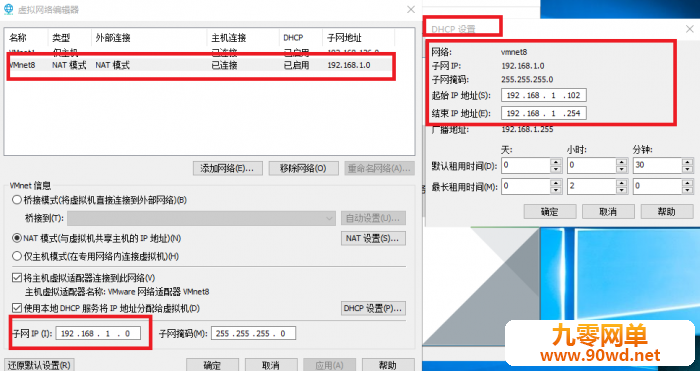Click the 结束 IP 地址 field
700x371 pixels.
(x=544, y=113)
